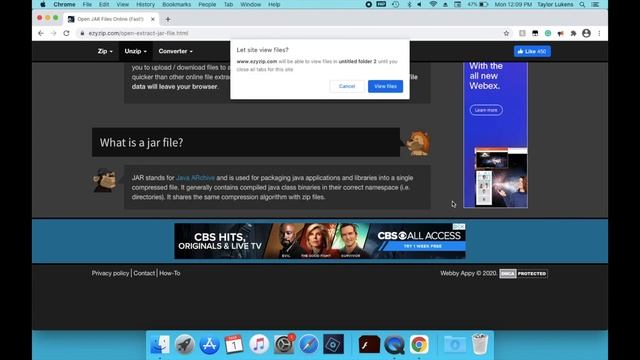Open the People menu

coord(207,4)
